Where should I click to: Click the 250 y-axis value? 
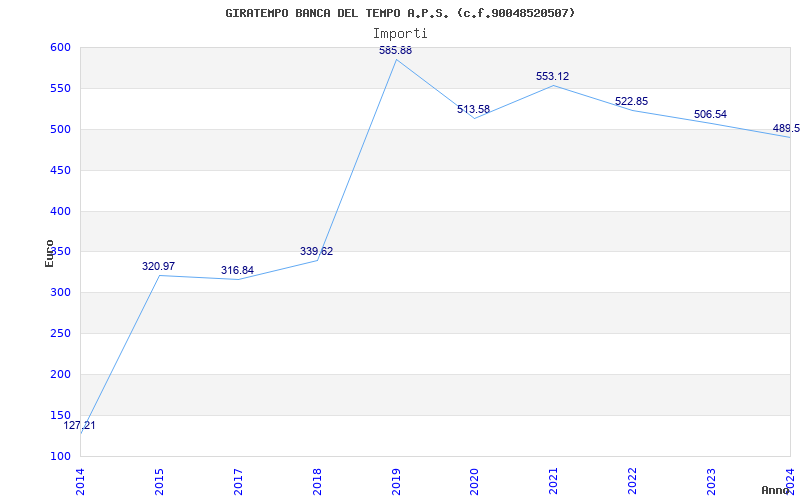60,334
